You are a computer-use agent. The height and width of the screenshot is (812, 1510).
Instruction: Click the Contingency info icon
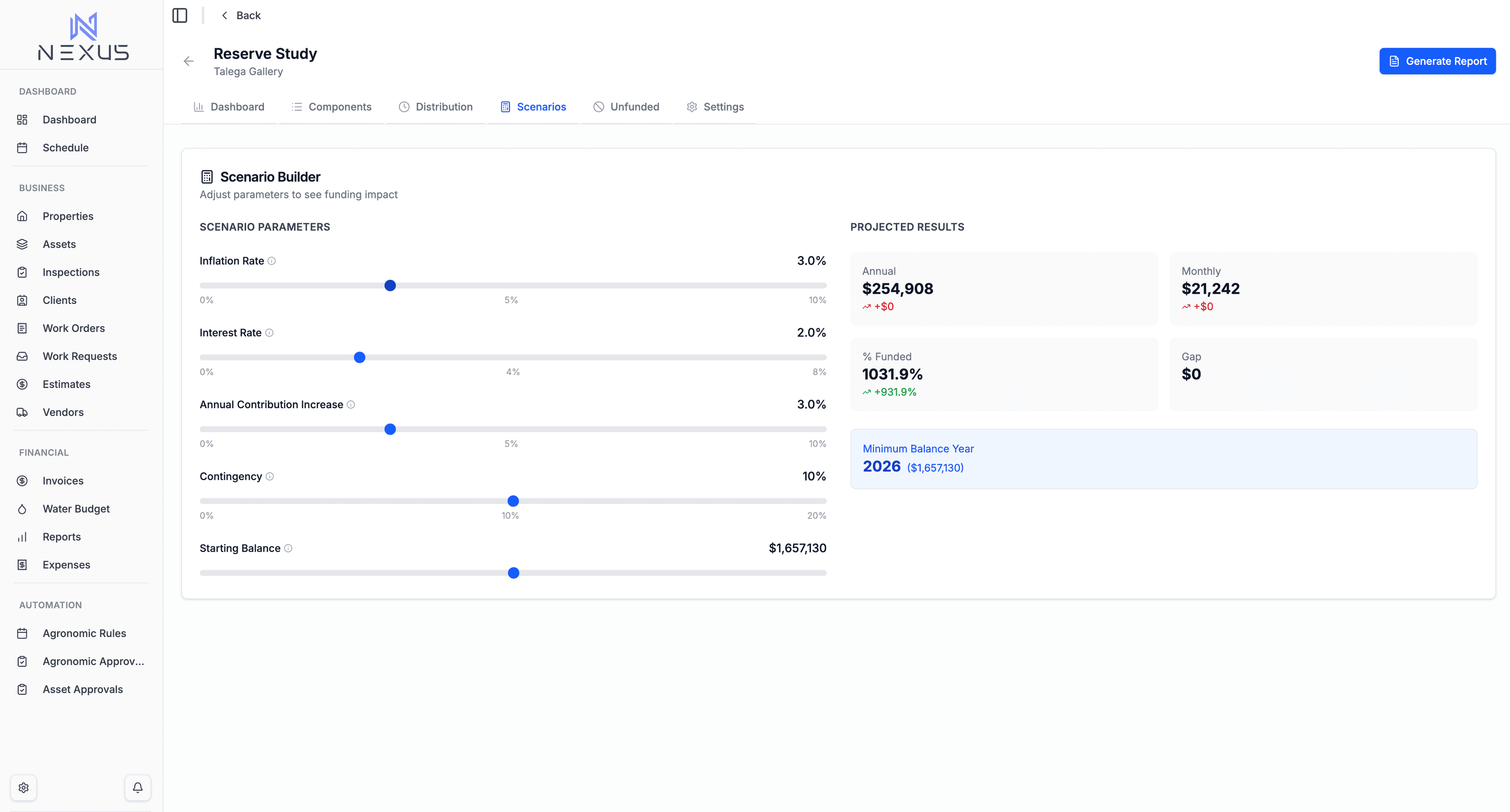(x=270, y=477)
